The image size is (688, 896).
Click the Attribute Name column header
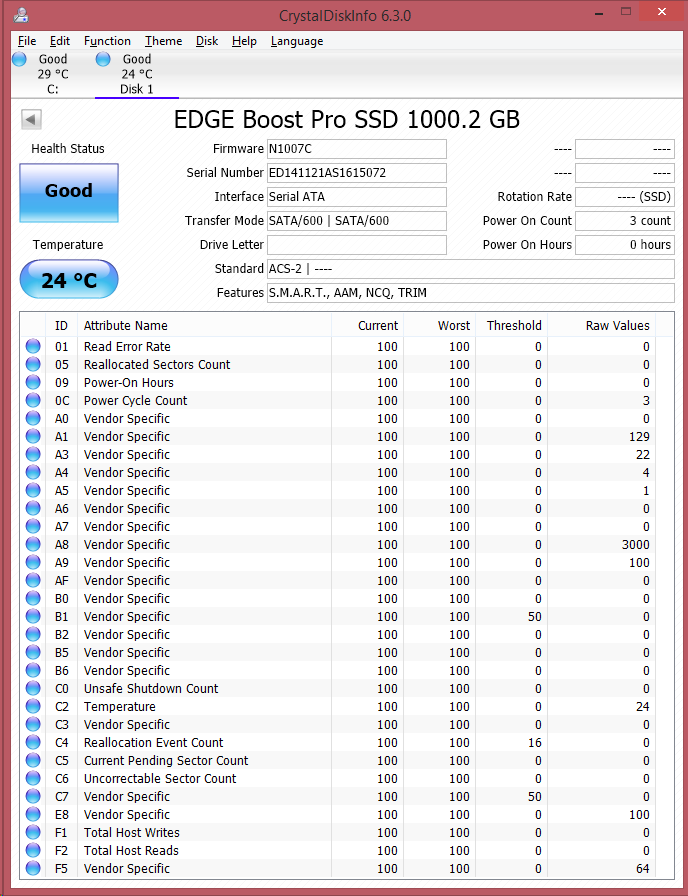(x=204, y=326)
